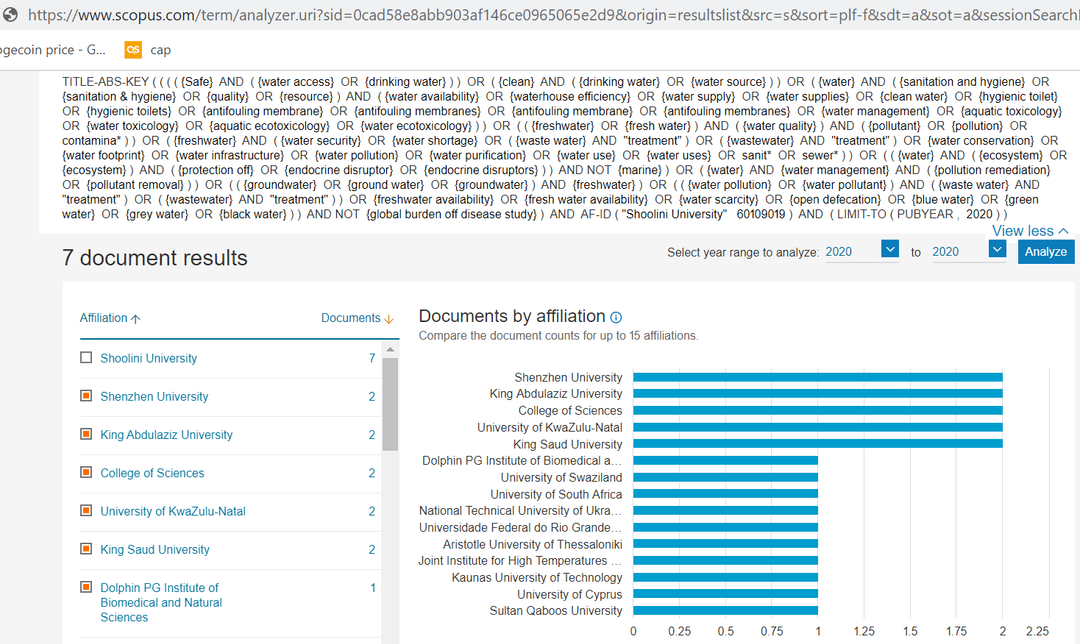The image size is (1080, 644).
Task: Click the College of Sciences chart bar
Action: point(818,411)
